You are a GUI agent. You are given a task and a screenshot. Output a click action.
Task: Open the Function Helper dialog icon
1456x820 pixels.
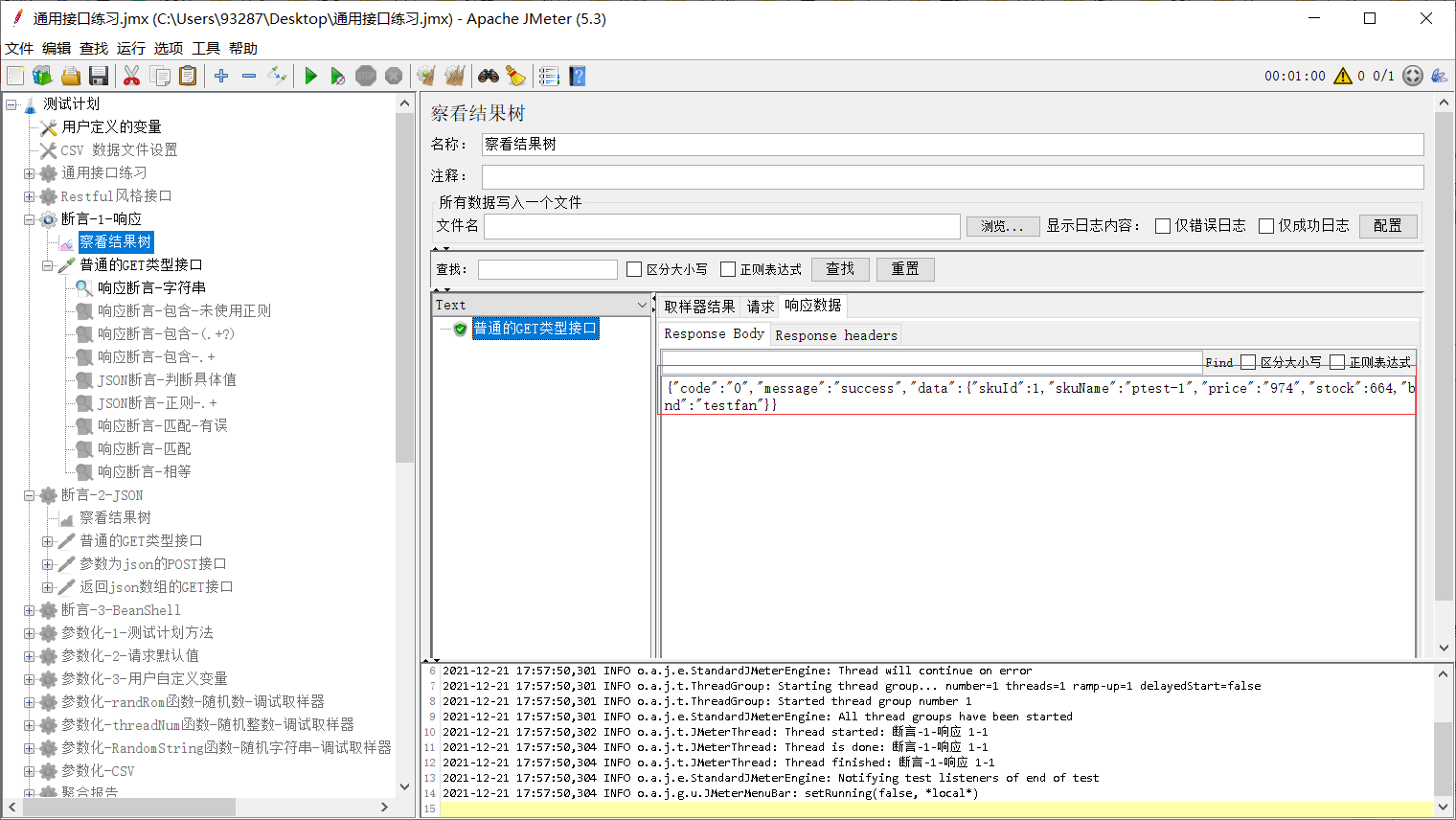pyautogui.click(x=549, y=76)
